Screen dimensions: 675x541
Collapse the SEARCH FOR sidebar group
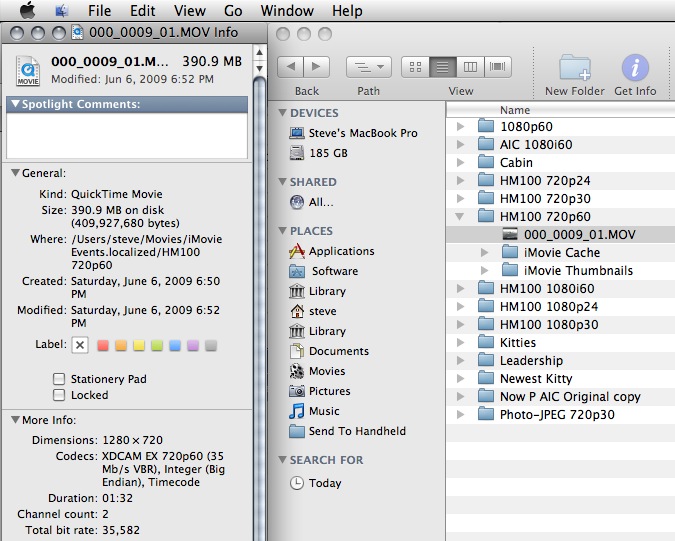pyautogui.click(x=282, y=459)
